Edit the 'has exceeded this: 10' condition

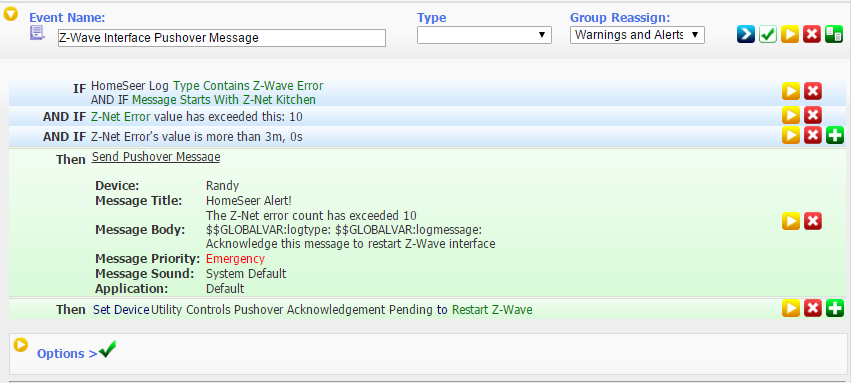point(791,115)
